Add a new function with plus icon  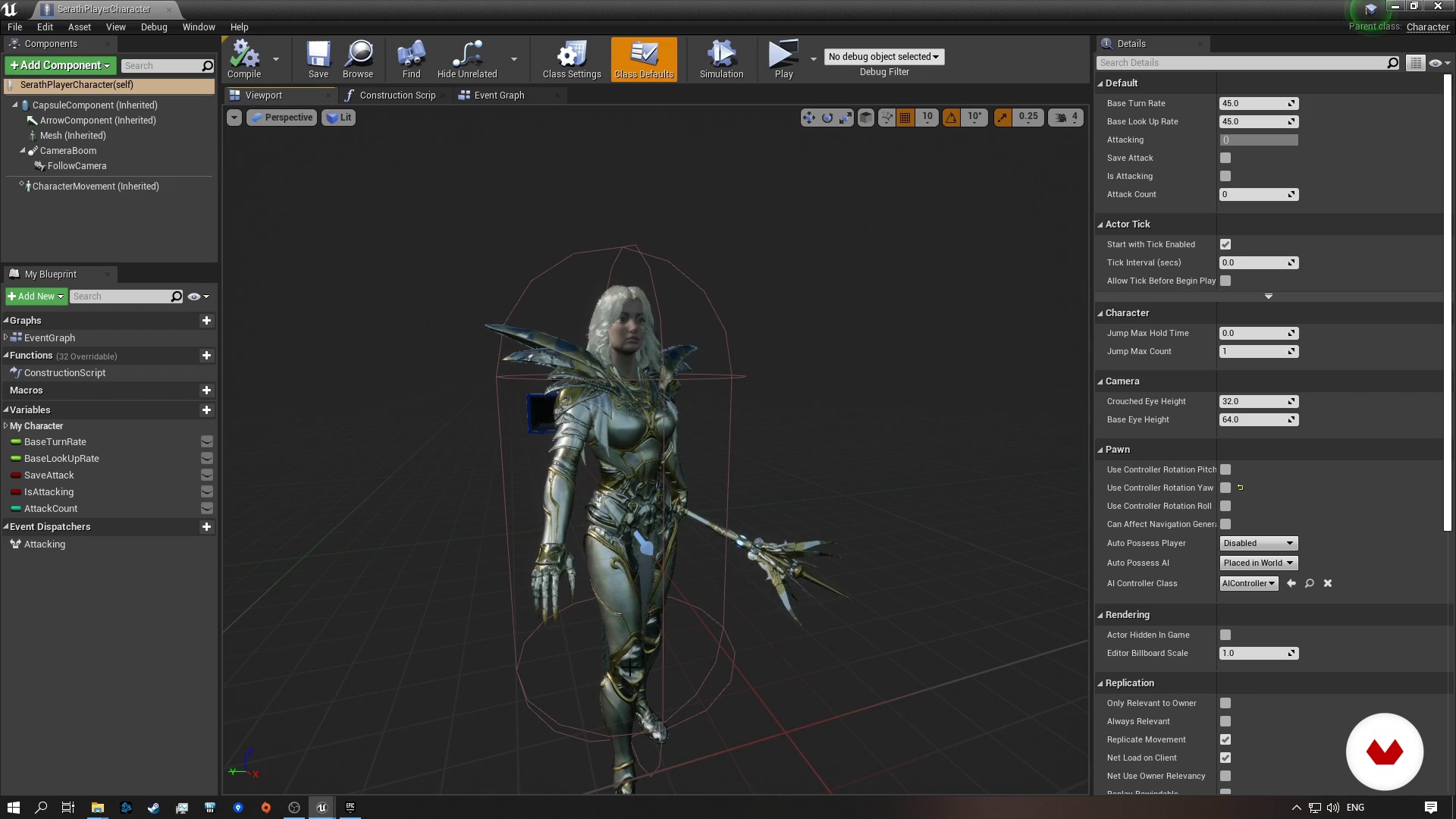206,356
